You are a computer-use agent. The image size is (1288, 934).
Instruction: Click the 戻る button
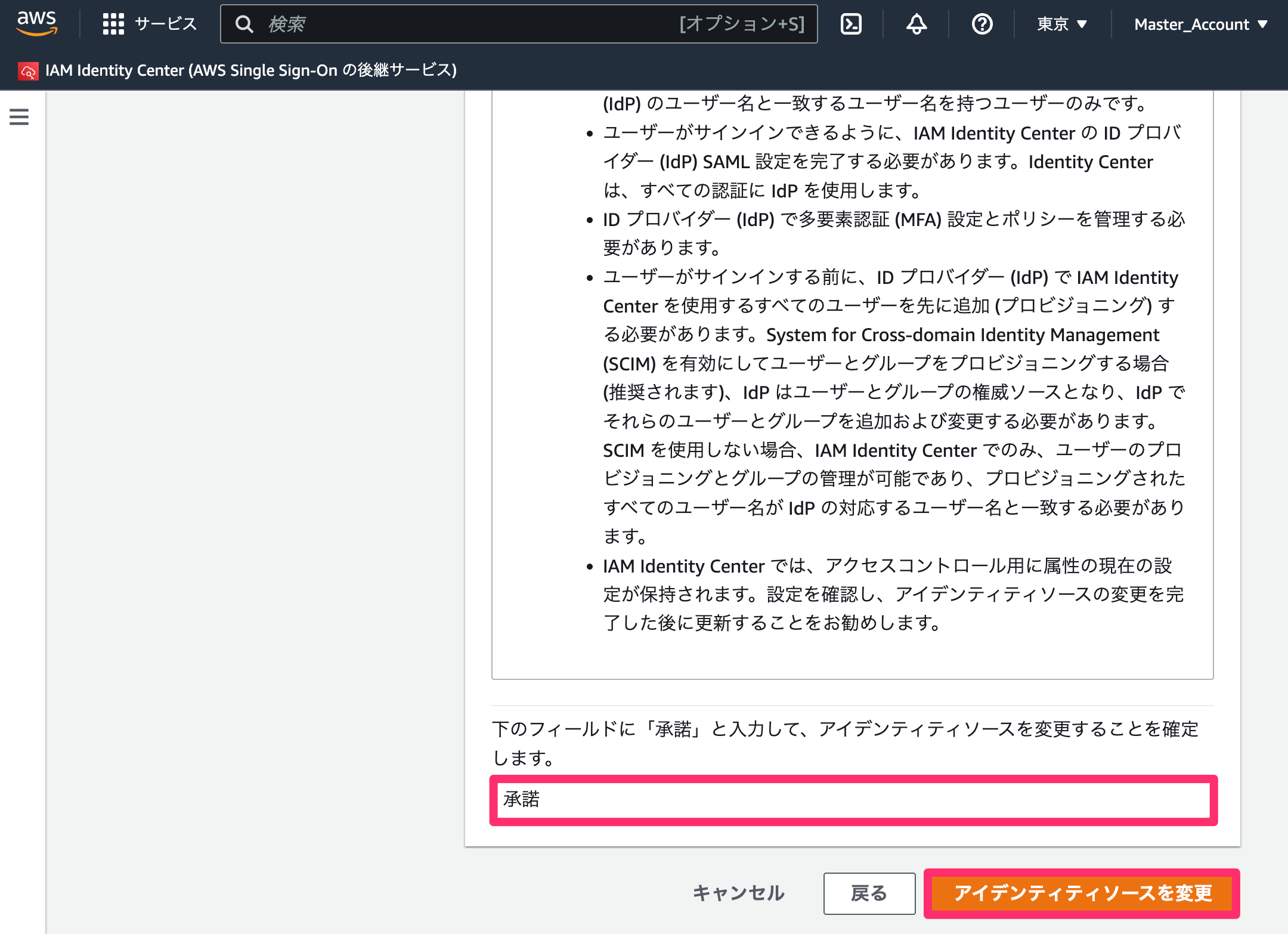pos(869,893)
